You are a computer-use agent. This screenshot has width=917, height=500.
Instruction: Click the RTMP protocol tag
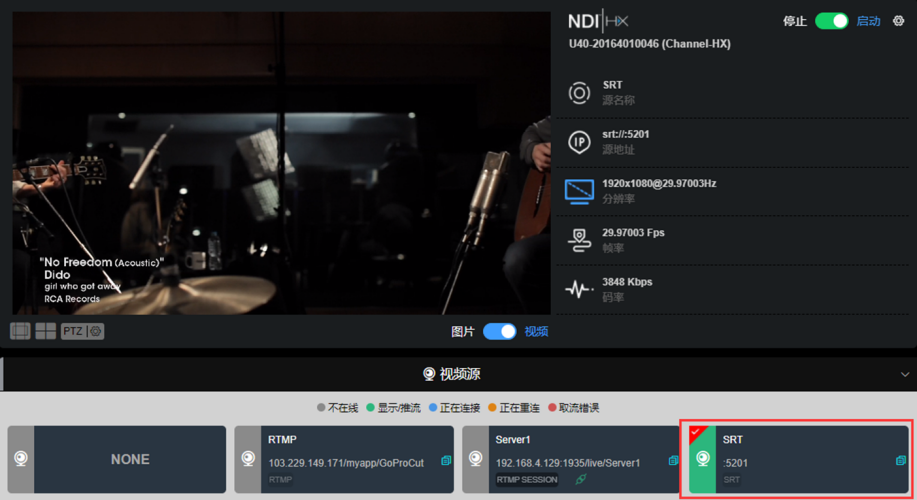pyautogui.click(x=280, y=480)
